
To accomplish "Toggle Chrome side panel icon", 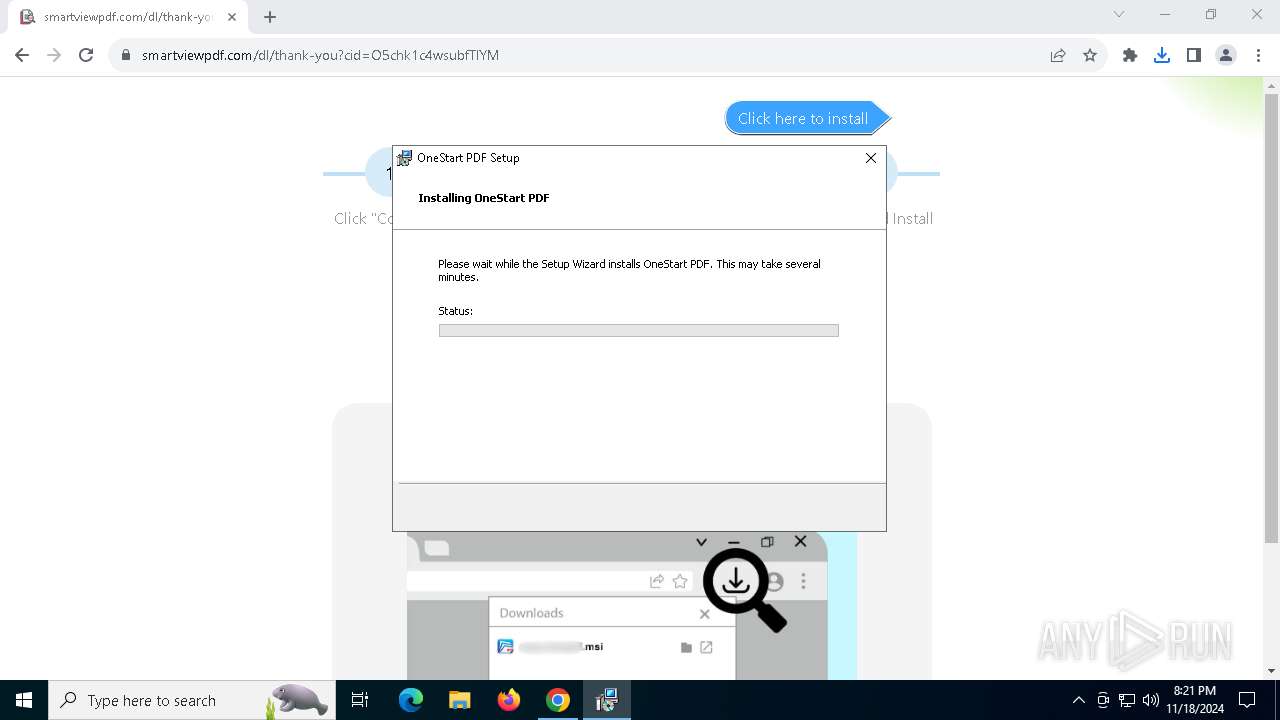I will click(x=1194, y=55).
